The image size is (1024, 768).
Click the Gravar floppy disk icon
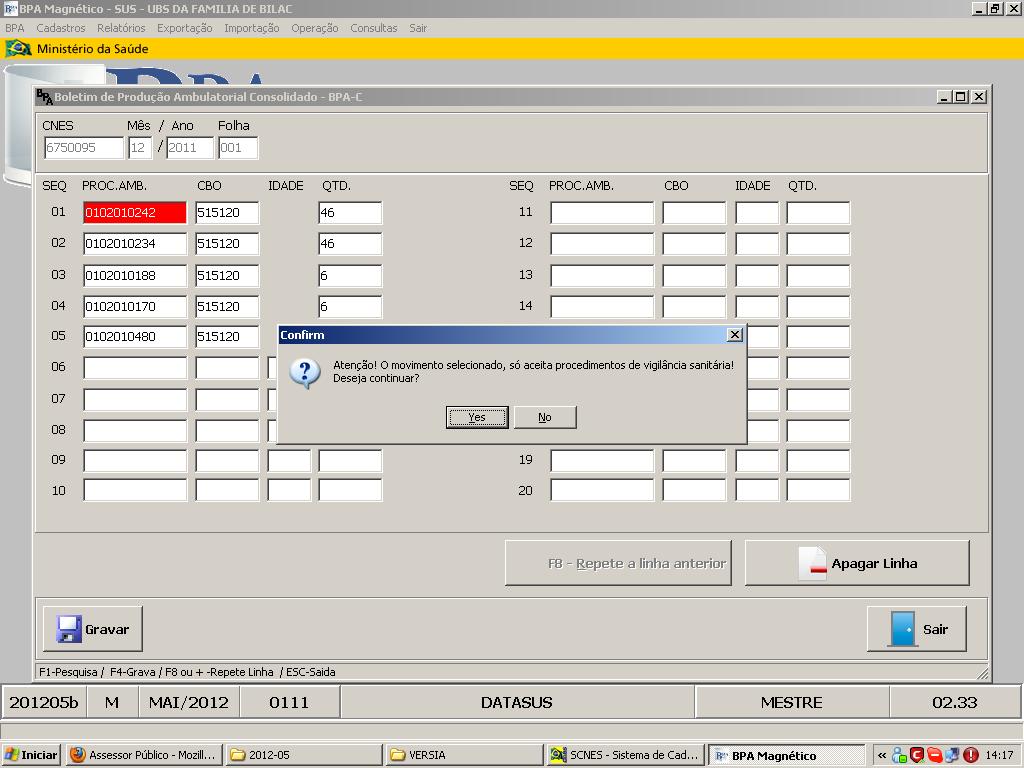coord(68,629)
